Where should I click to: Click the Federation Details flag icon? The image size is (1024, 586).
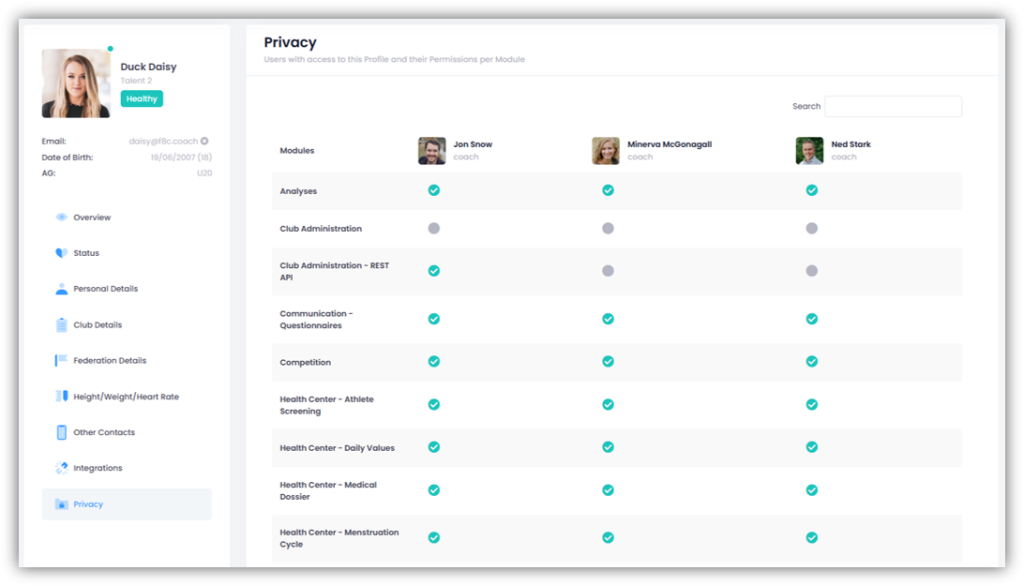pos(62,360)
